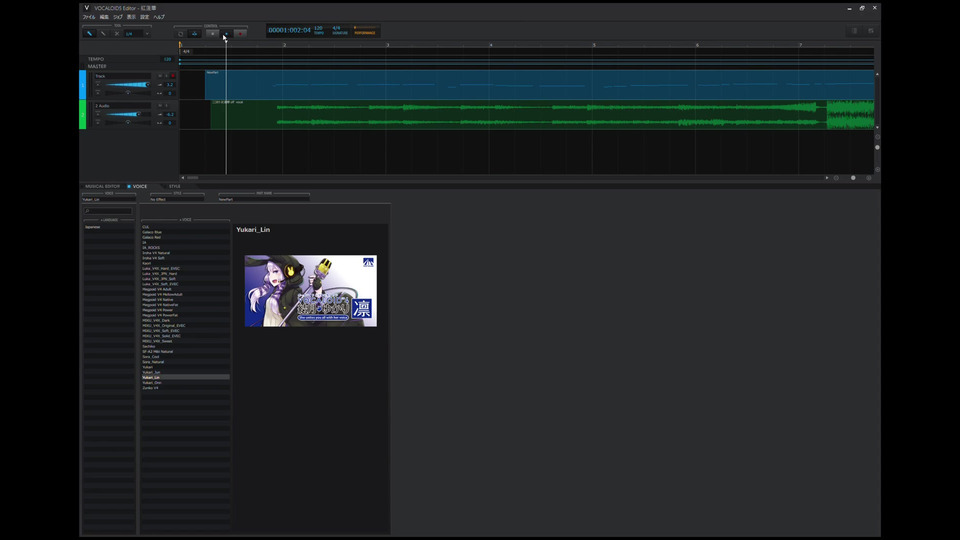
Task: Select the pencil draw tool
Action: [x=102, y=33]
